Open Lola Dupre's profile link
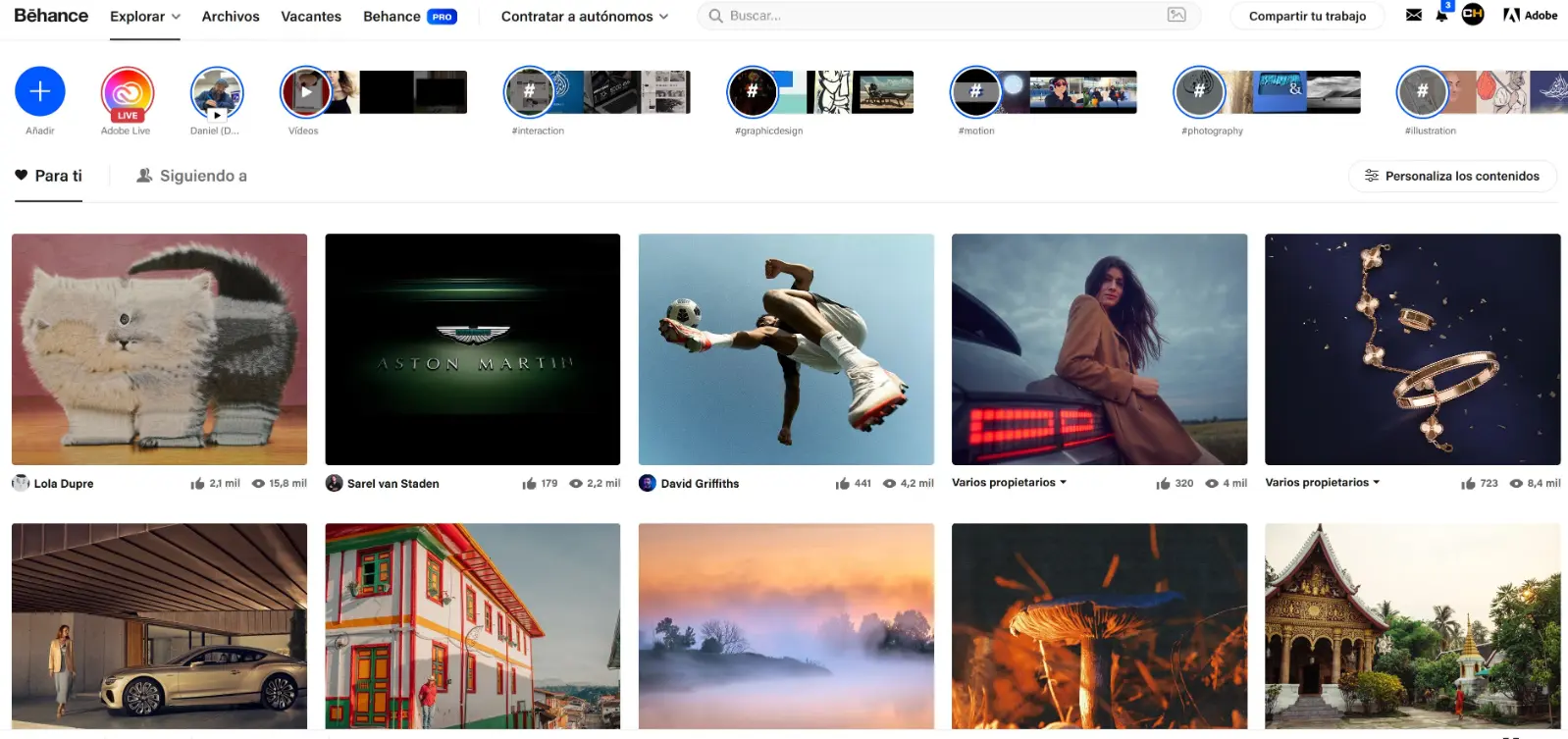1568x739 pixels. (x=64, y=484)
